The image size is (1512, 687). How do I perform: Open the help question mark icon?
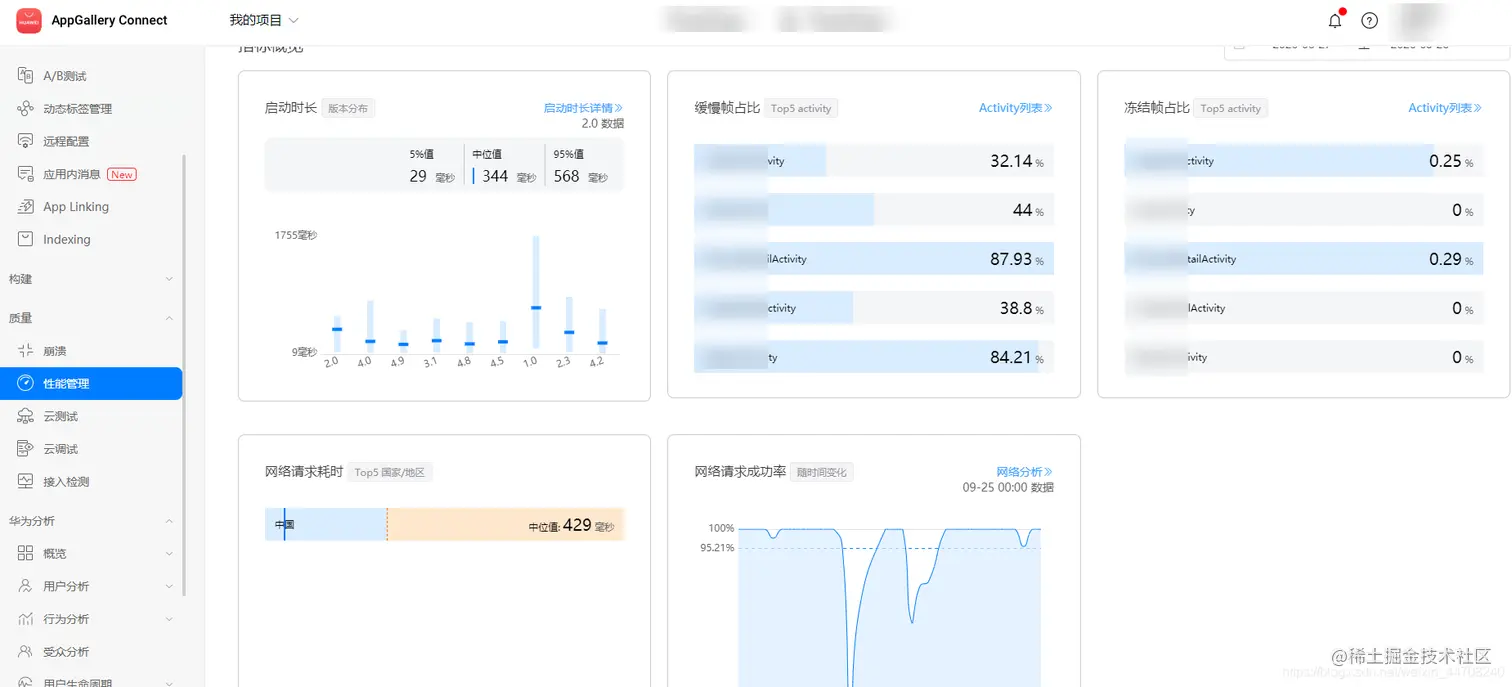[x=1370, y=21]
